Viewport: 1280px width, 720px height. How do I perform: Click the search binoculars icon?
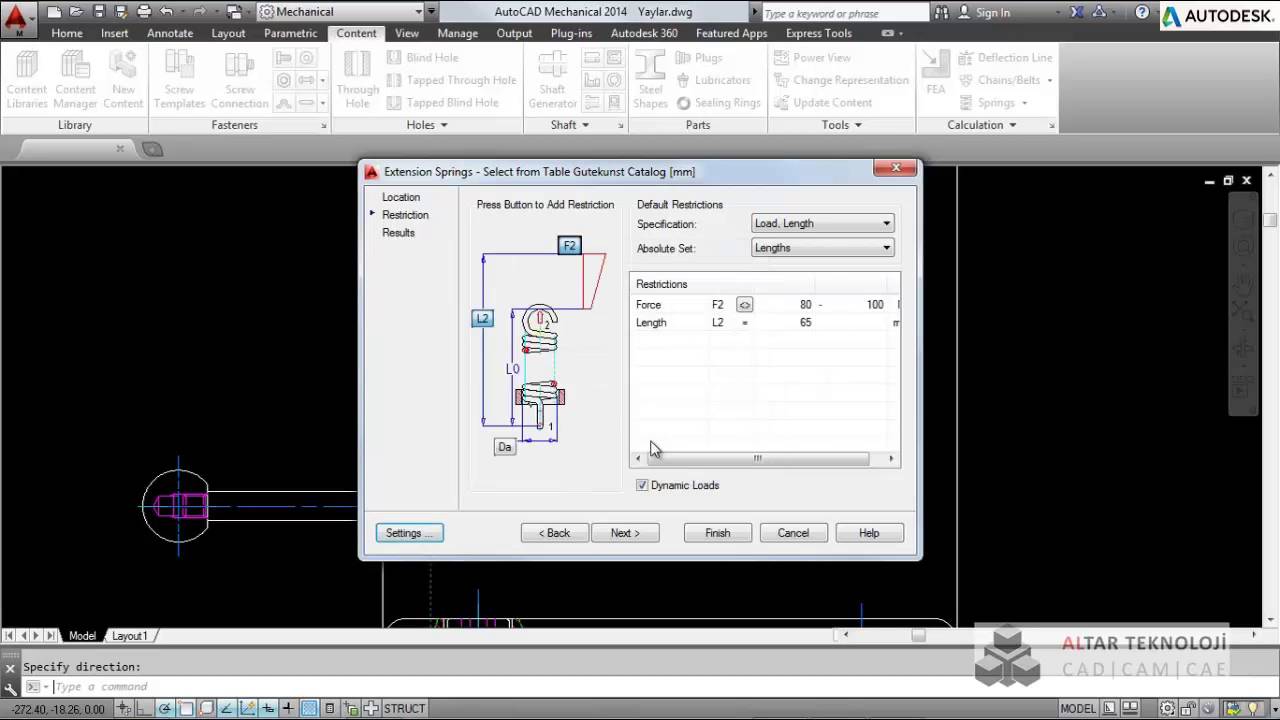(942, 12)
